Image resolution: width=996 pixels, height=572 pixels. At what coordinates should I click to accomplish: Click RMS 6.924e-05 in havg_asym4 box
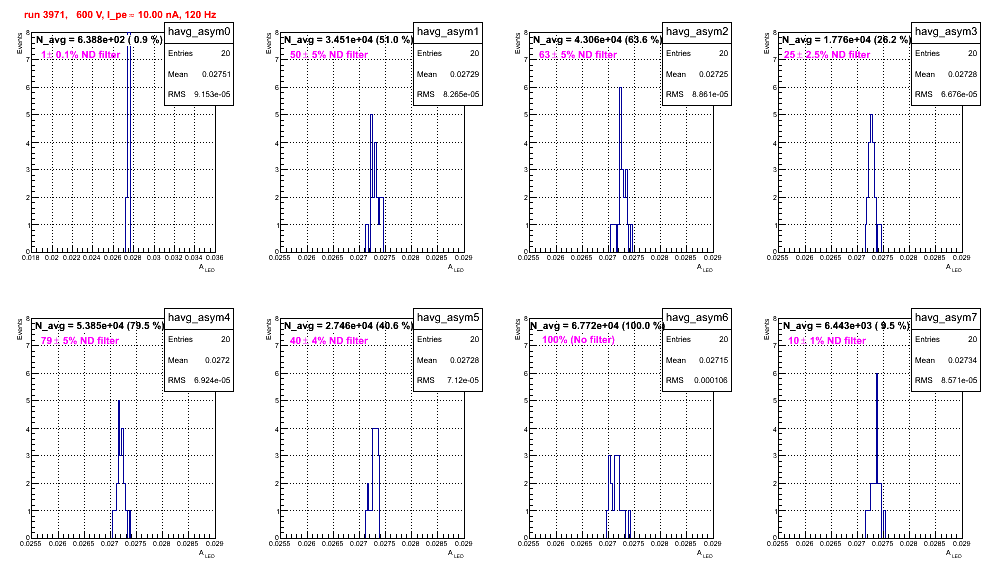(199, 381)
